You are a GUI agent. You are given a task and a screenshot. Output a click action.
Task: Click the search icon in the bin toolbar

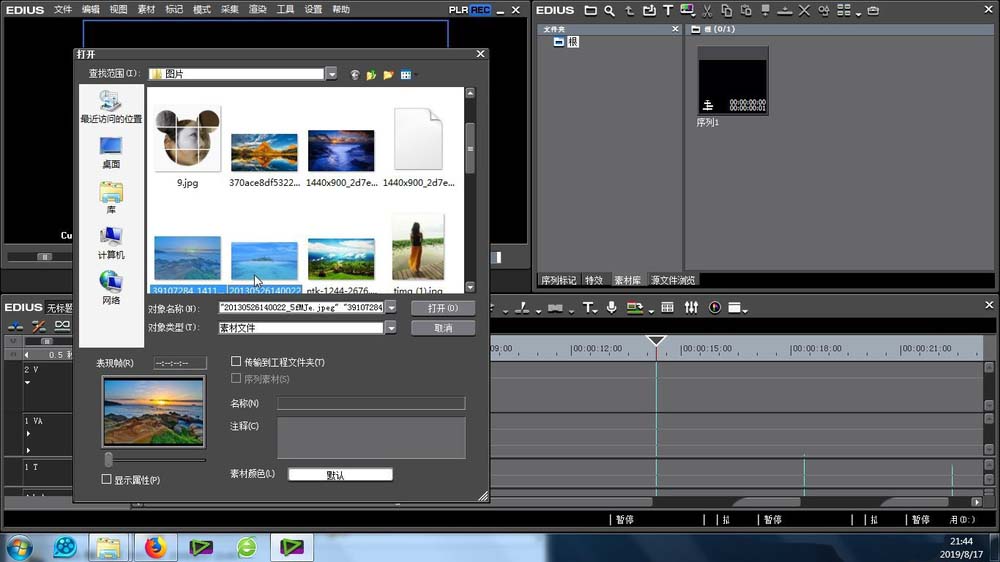point(609,11)
